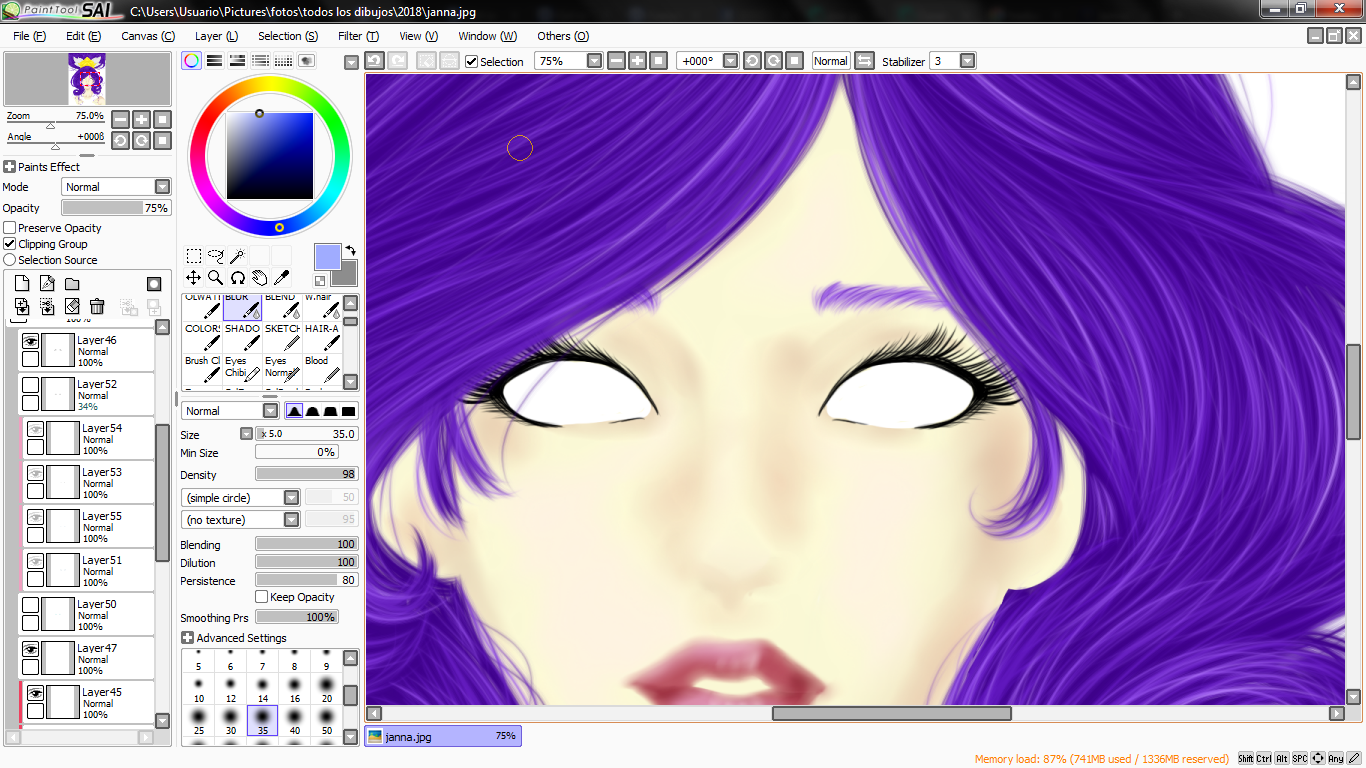Create a new linework layer
Image resolution: width=1366 pixels, height=768 pixels.
point(47,284)
